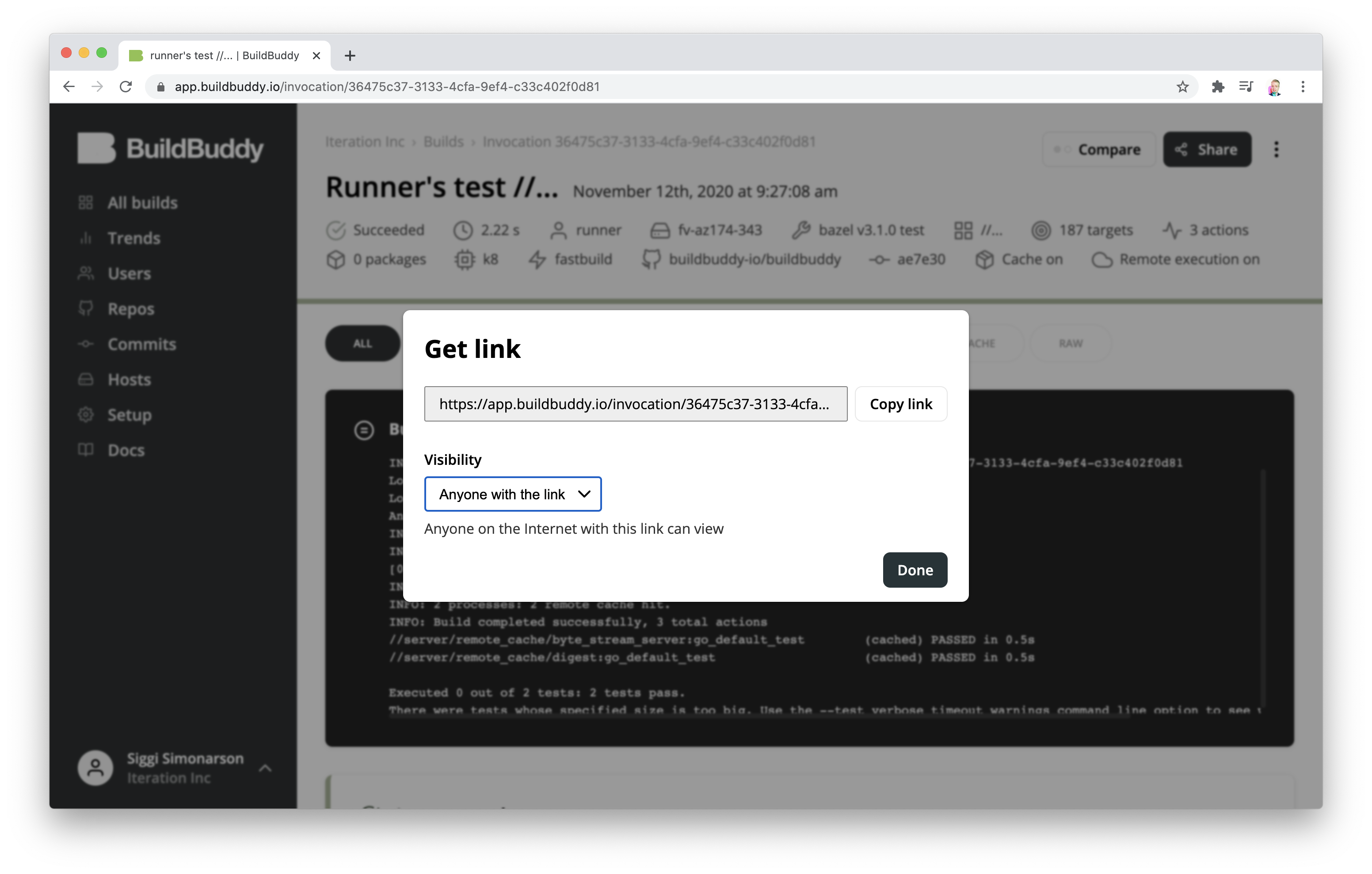The image size is (1372, 874).
Task: Click the Done button
Action: pyautogui.click(x=915, y=570)
